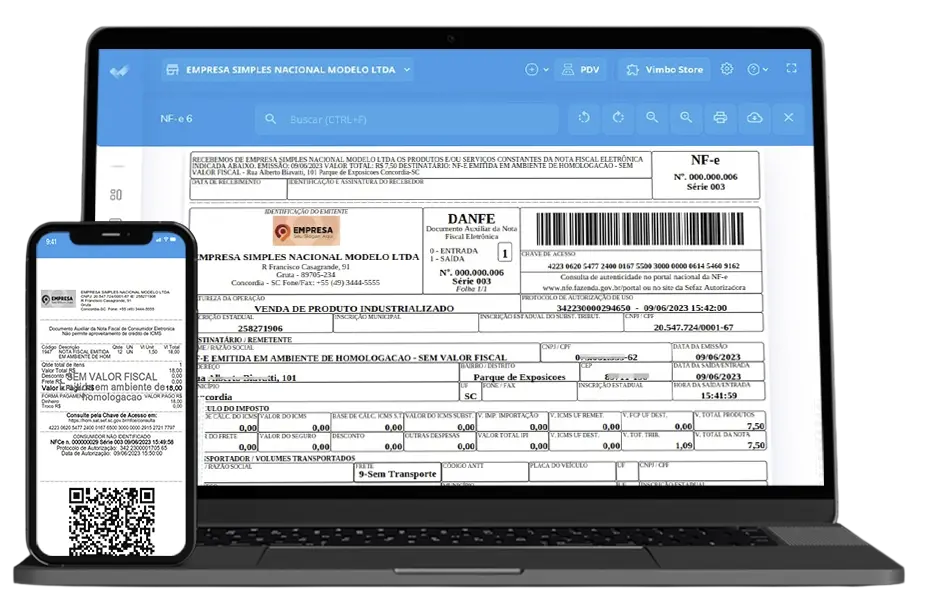Click the Vimbo checkmark logo
Viewport: 928px width, 607px height.
pos(118,71)
